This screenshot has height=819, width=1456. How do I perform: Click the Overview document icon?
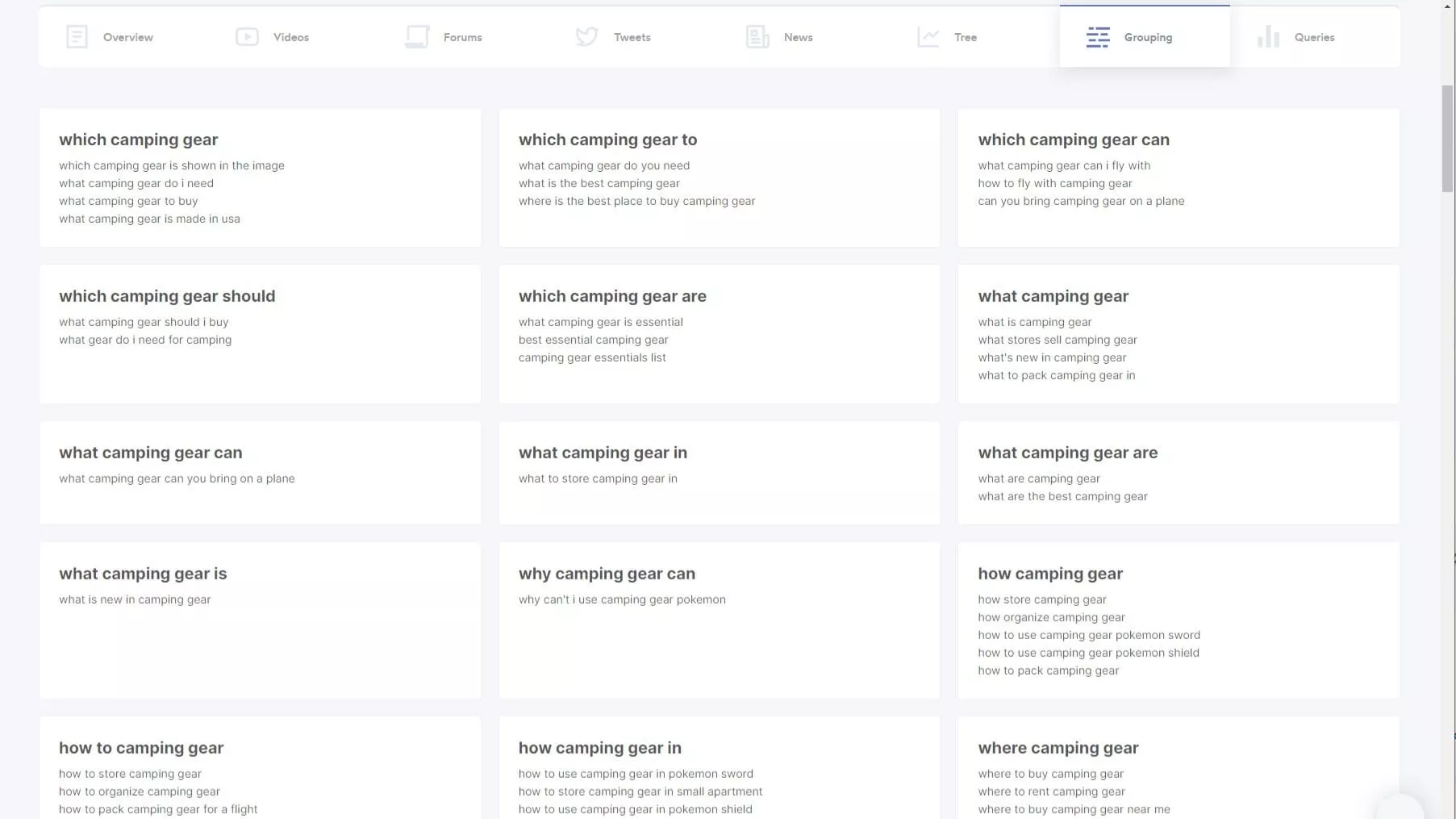tap(77, 37)
